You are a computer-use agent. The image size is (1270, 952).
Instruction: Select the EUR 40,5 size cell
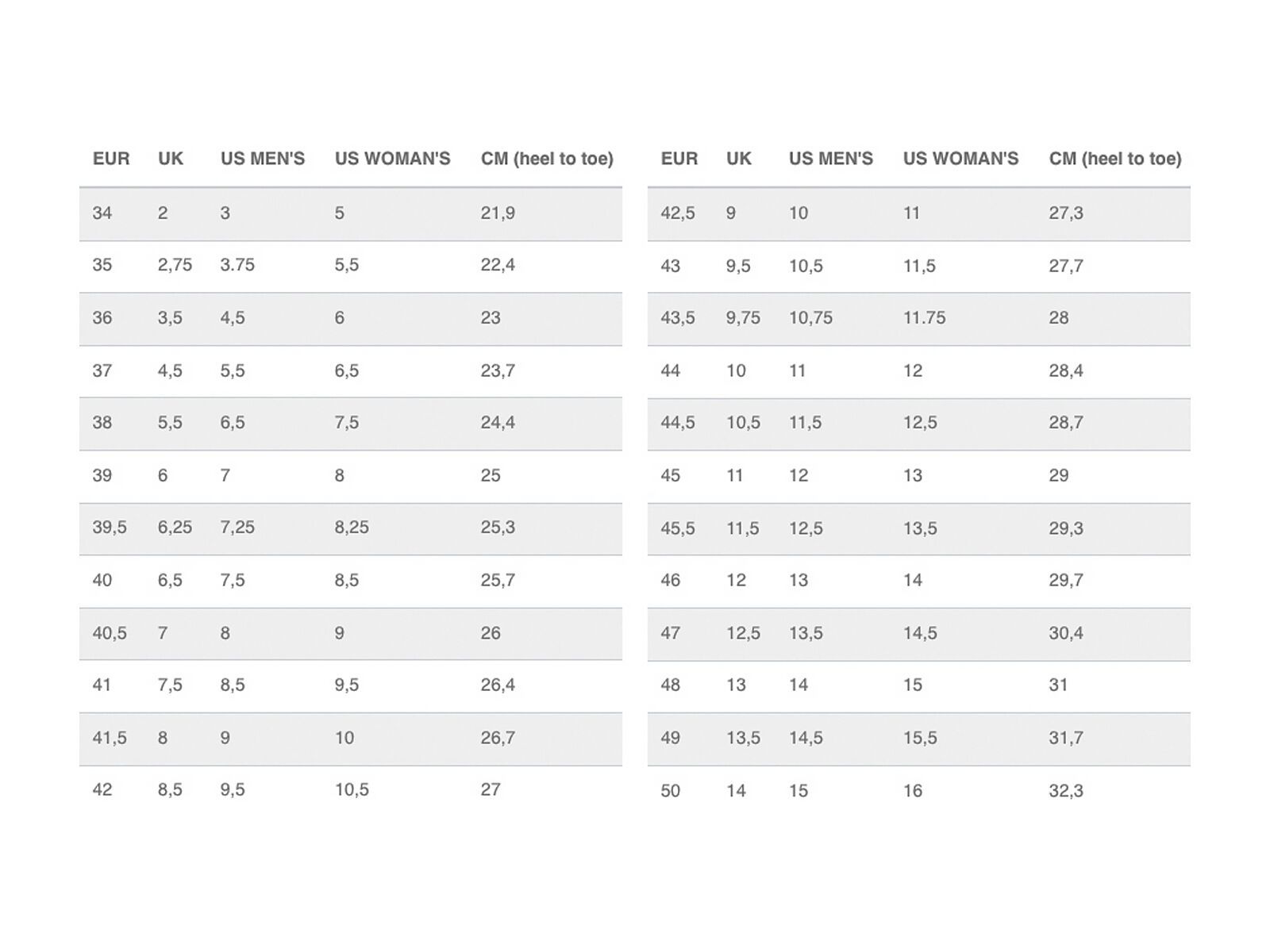coord(110,633)
